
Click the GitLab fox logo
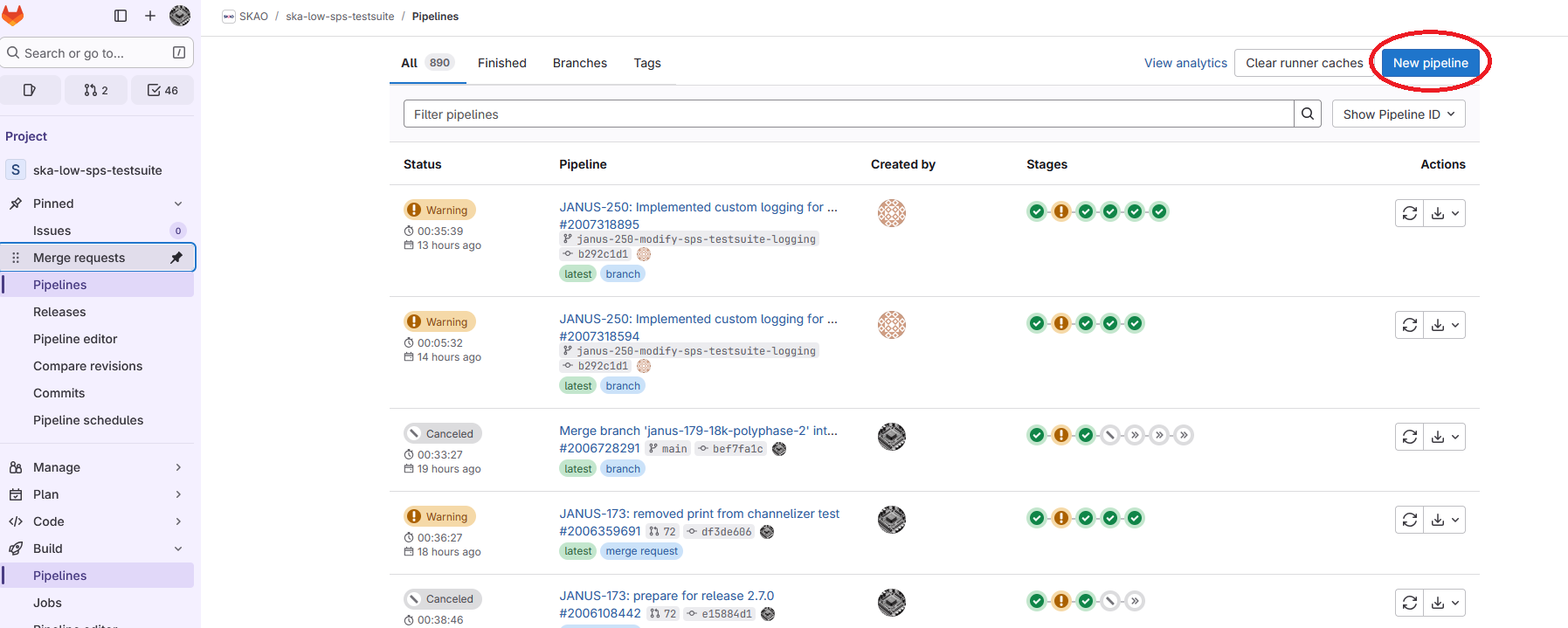(13, 16)
